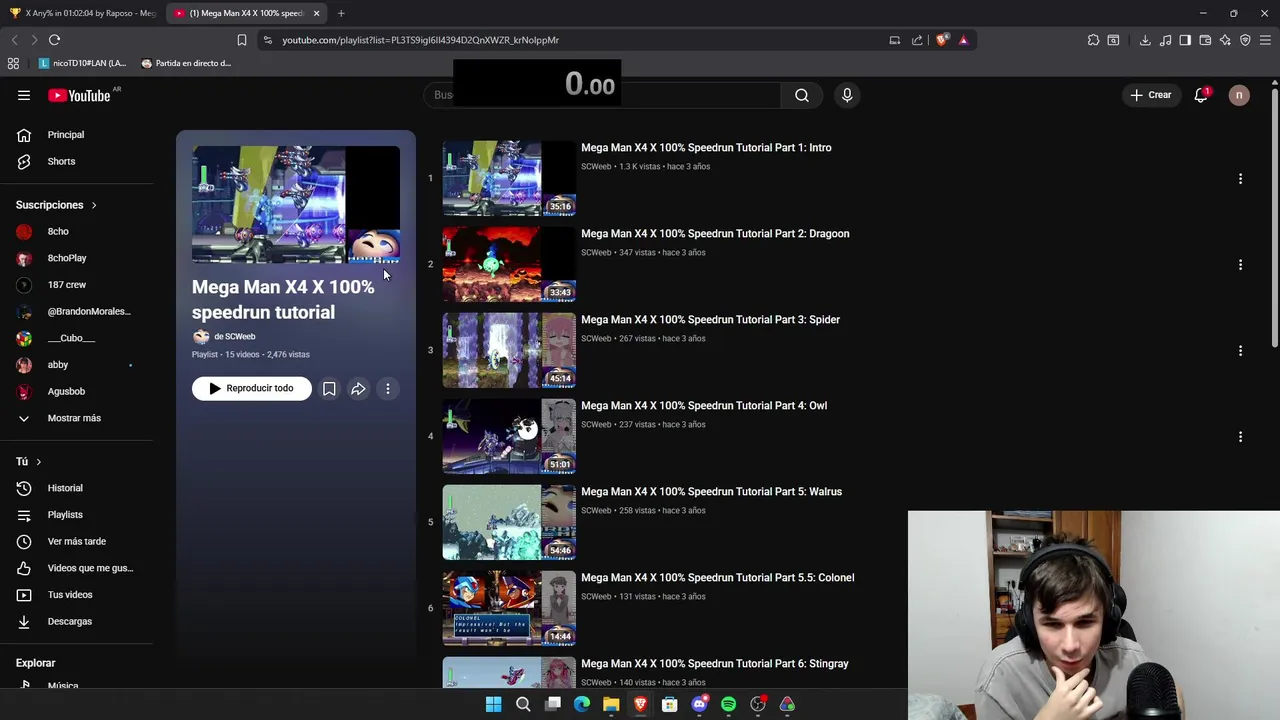Expand Suscripciones section chevron

(94, 205)
